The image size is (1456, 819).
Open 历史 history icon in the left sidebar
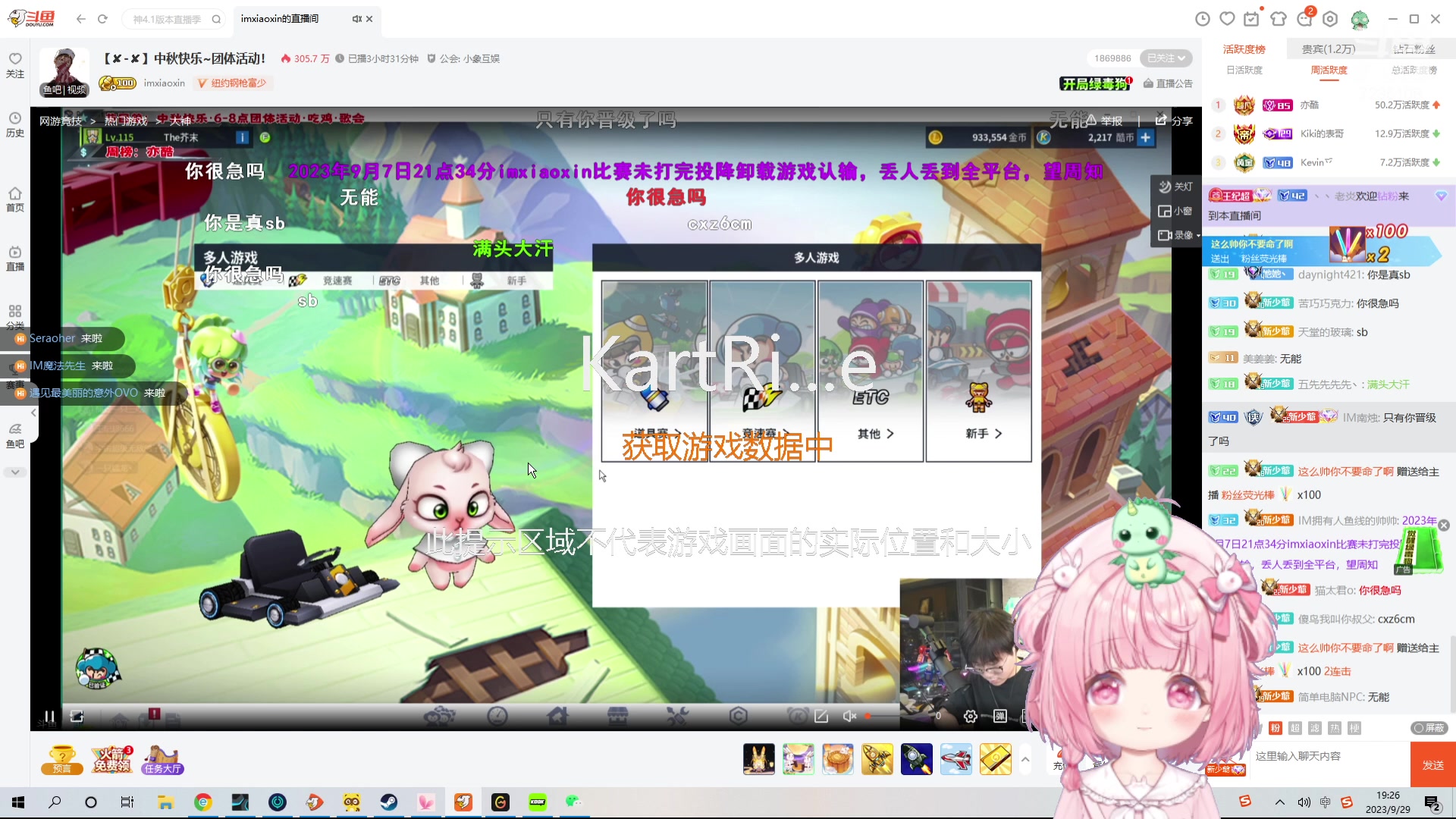click(14, 124)
